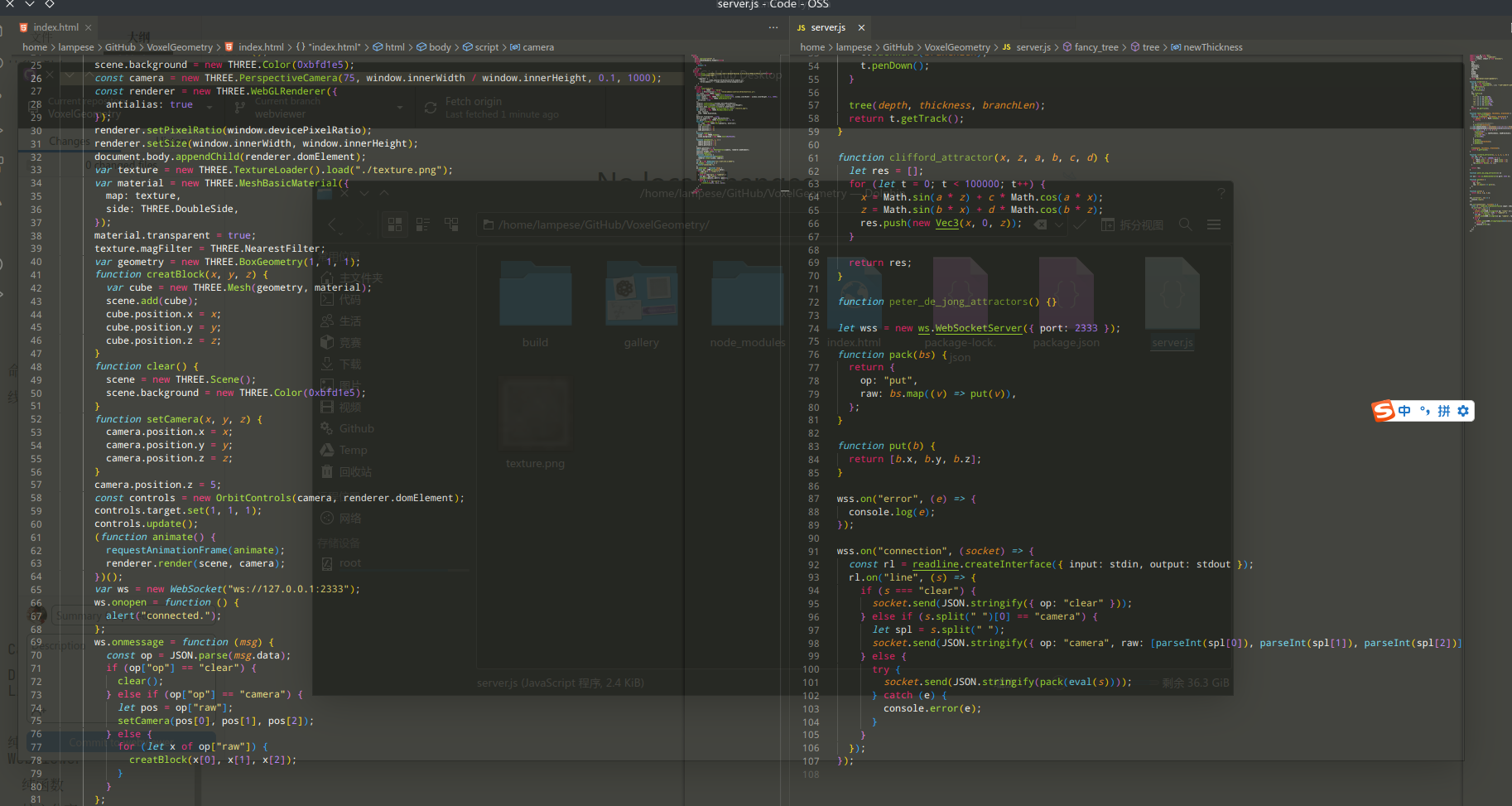Click the 'camera' symbol in the left breadcrumb
The image size is (1512, 806).
[532, 47]
